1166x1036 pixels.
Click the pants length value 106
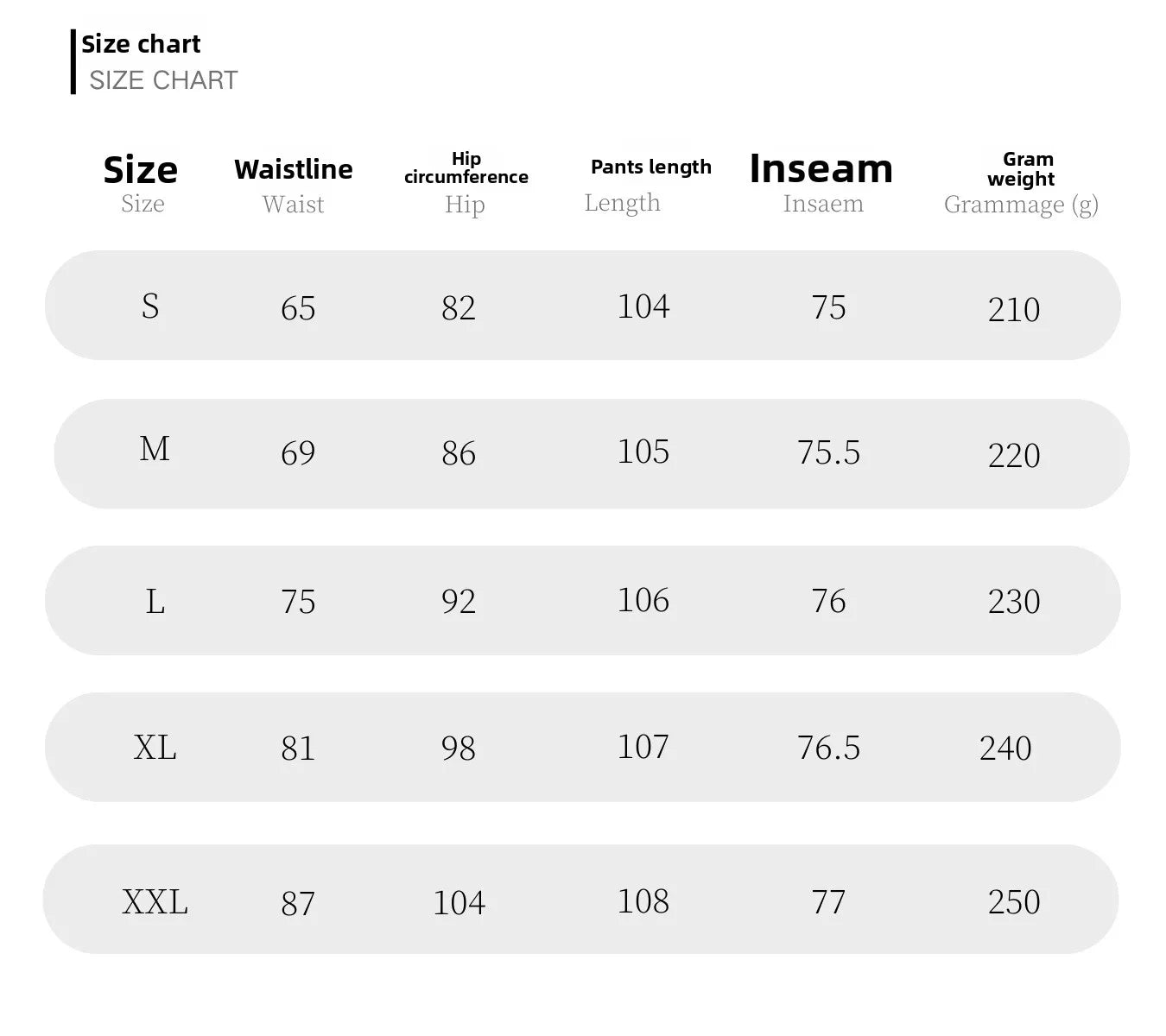point(643,600)
